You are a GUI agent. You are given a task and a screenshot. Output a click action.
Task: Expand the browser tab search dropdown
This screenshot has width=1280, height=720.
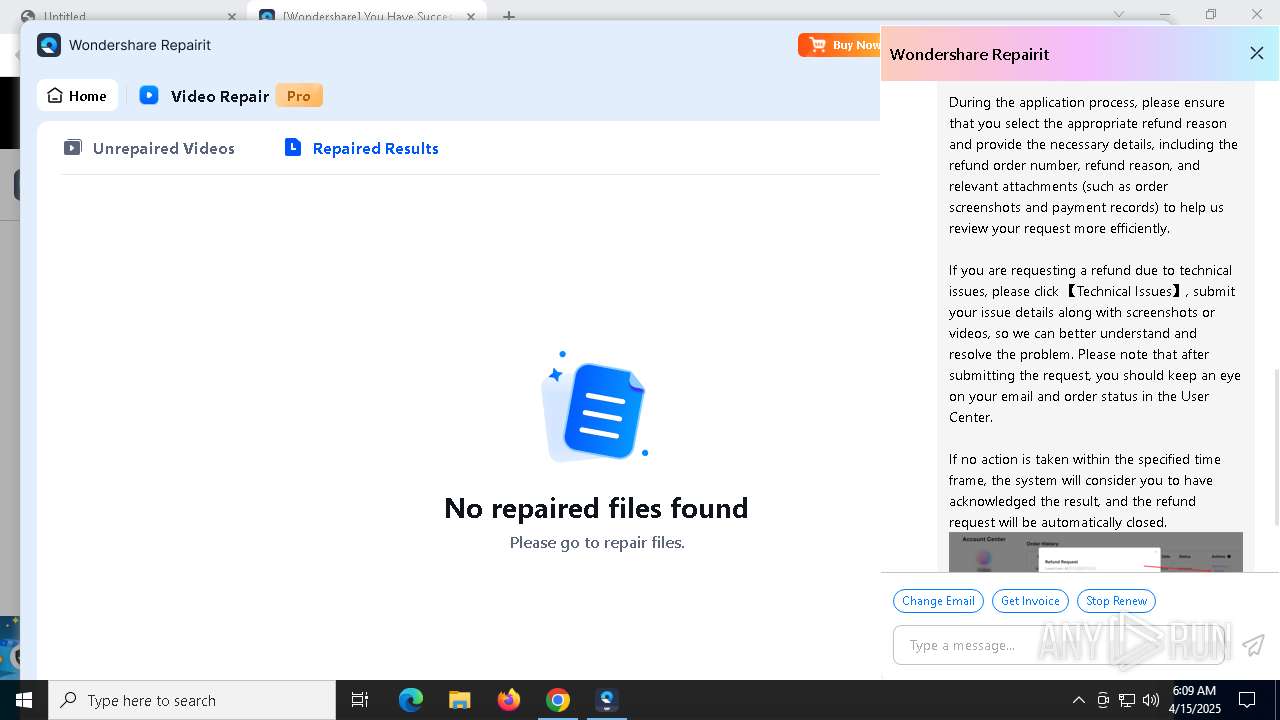tap(1119, 15)
